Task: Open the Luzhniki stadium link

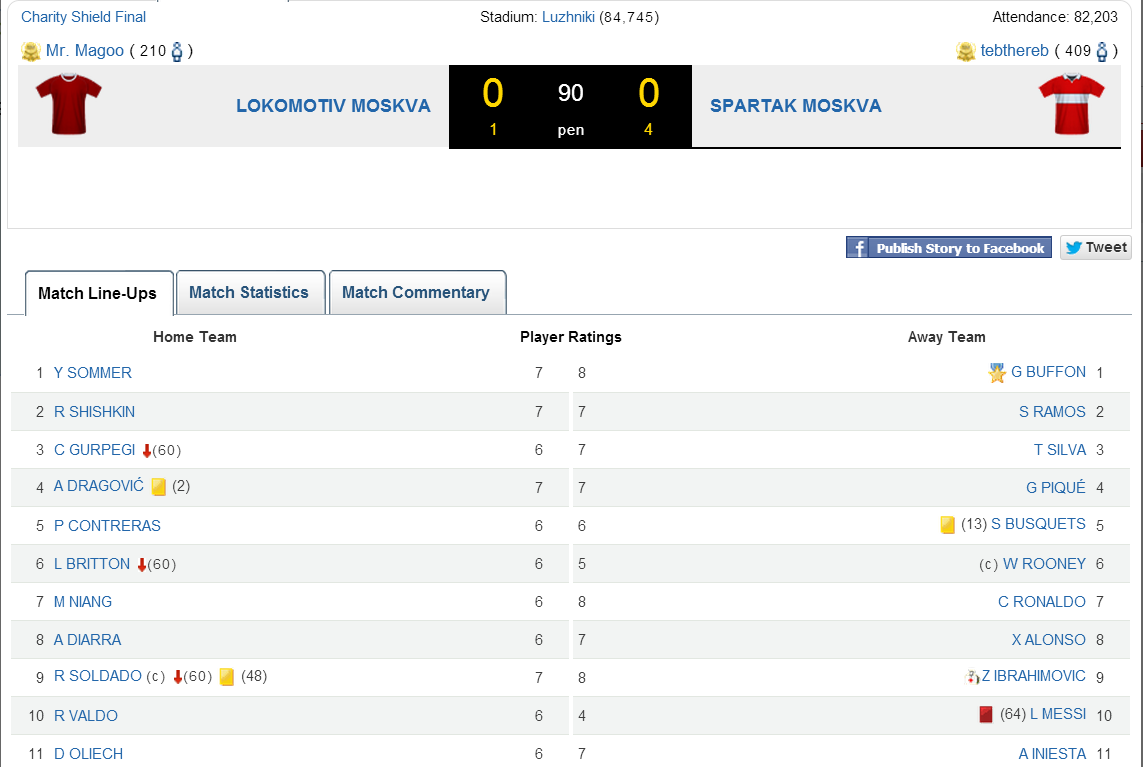Action: coord(567,17)
